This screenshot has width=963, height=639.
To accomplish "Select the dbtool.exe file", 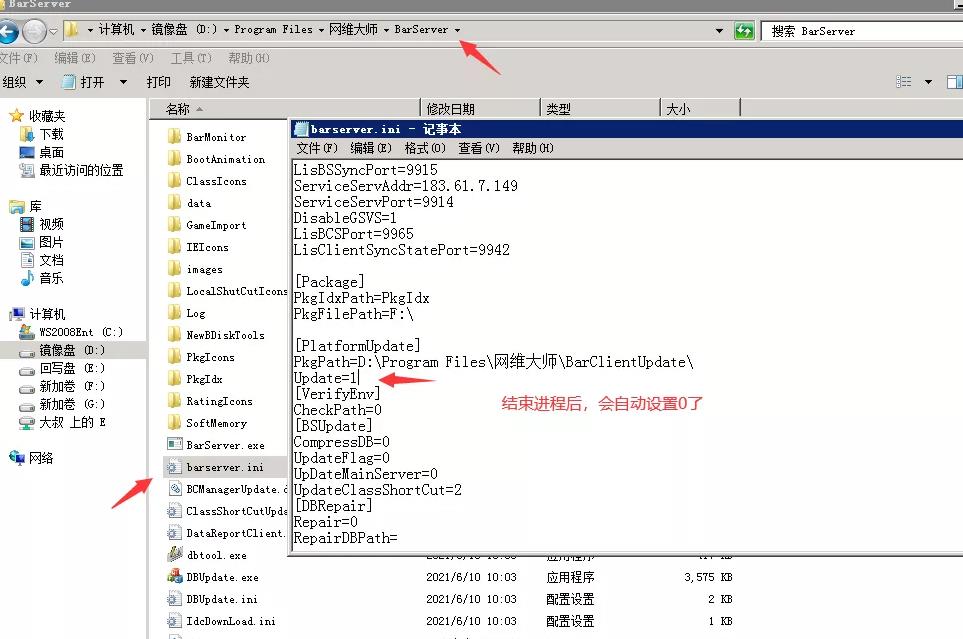I will click(215, 555).
